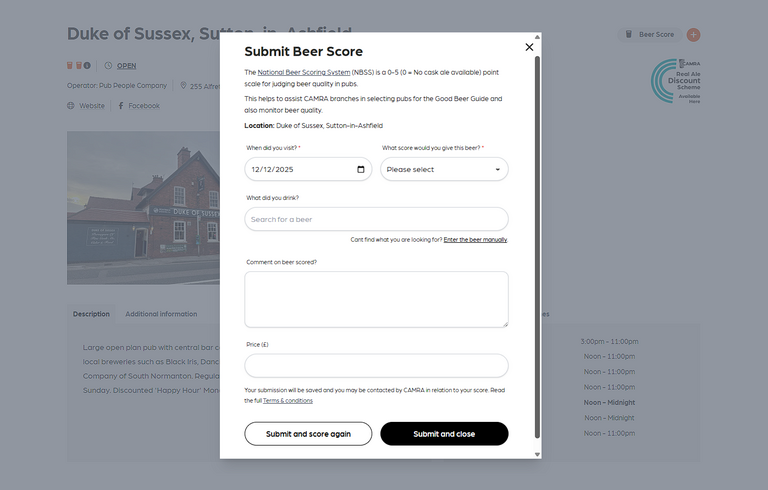Click the CAMRA Real Ale Discount Scheme logo
This screenshot has height=490, width=768.
pyautogui.click(x=677, y=81)
